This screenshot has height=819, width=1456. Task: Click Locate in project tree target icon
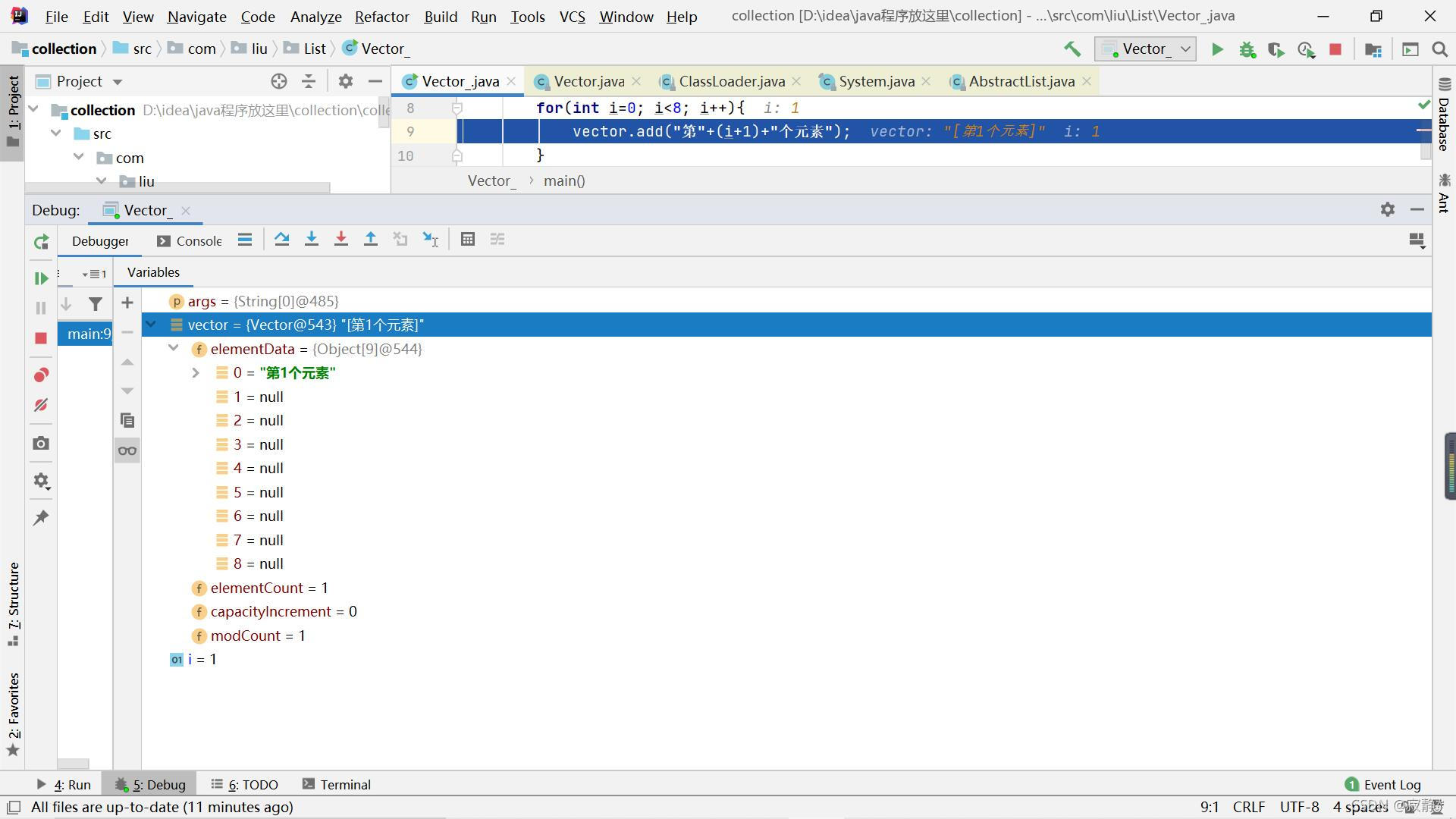coord(279,81)
